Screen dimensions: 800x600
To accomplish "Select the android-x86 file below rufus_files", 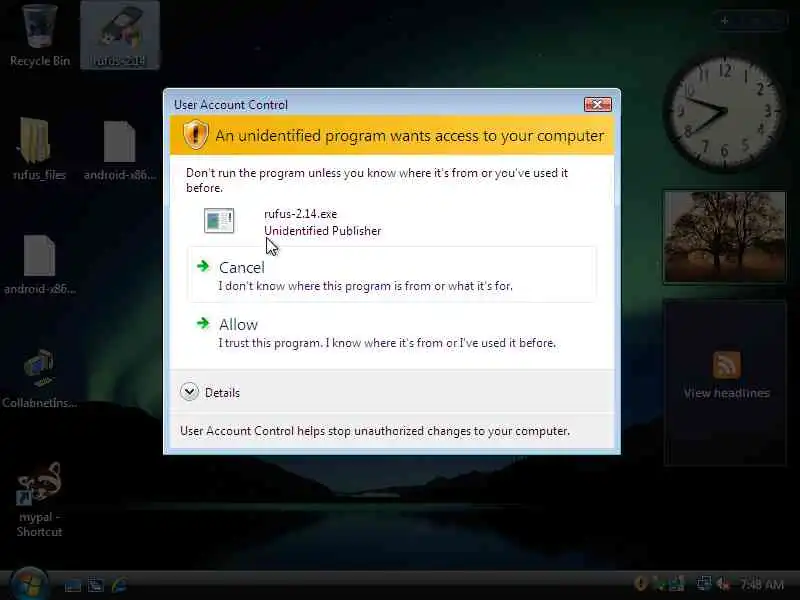I will [39, 265].
